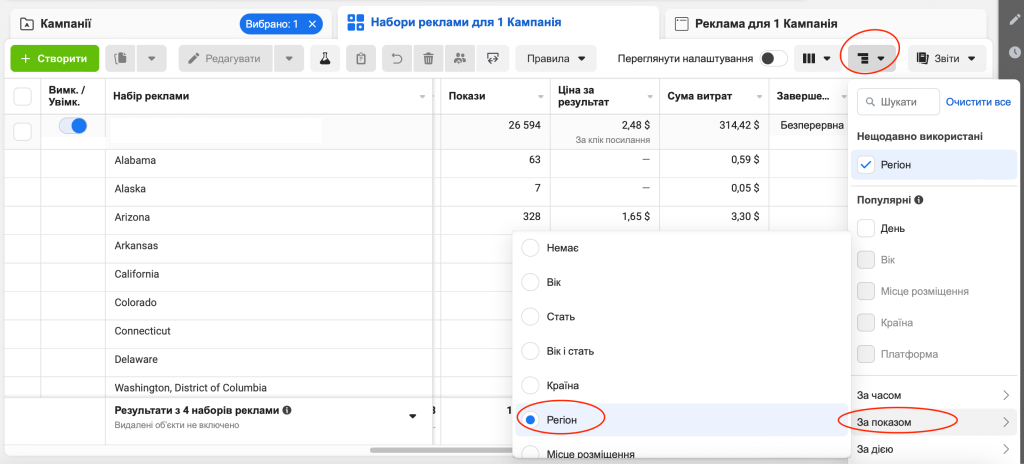Viewport: 1024px width, 464px height.
Task: Expand the За показом submenu
Action: (x=934, y=422)
